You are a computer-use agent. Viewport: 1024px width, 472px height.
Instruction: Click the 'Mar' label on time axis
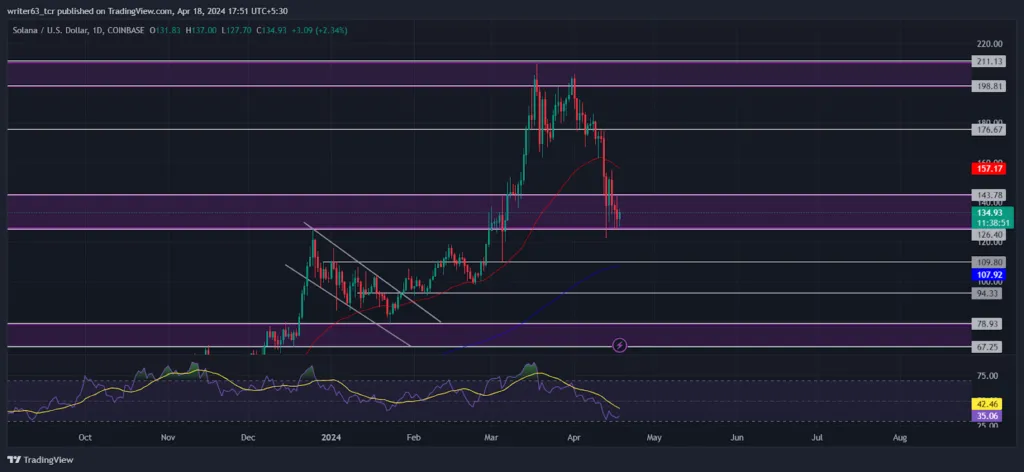(x=489, y=438)
